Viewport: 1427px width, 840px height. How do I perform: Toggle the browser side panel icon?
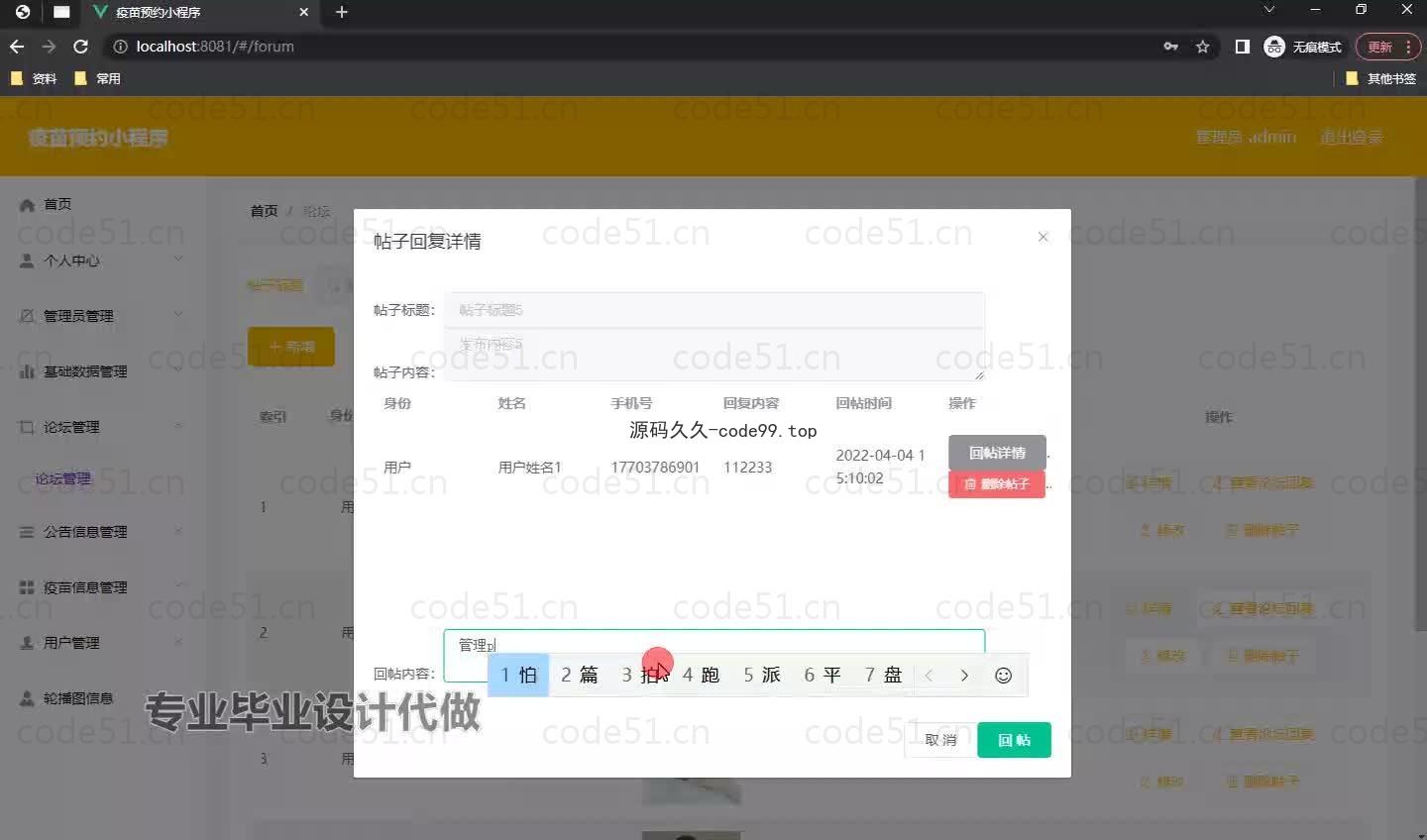point(1242,47)
